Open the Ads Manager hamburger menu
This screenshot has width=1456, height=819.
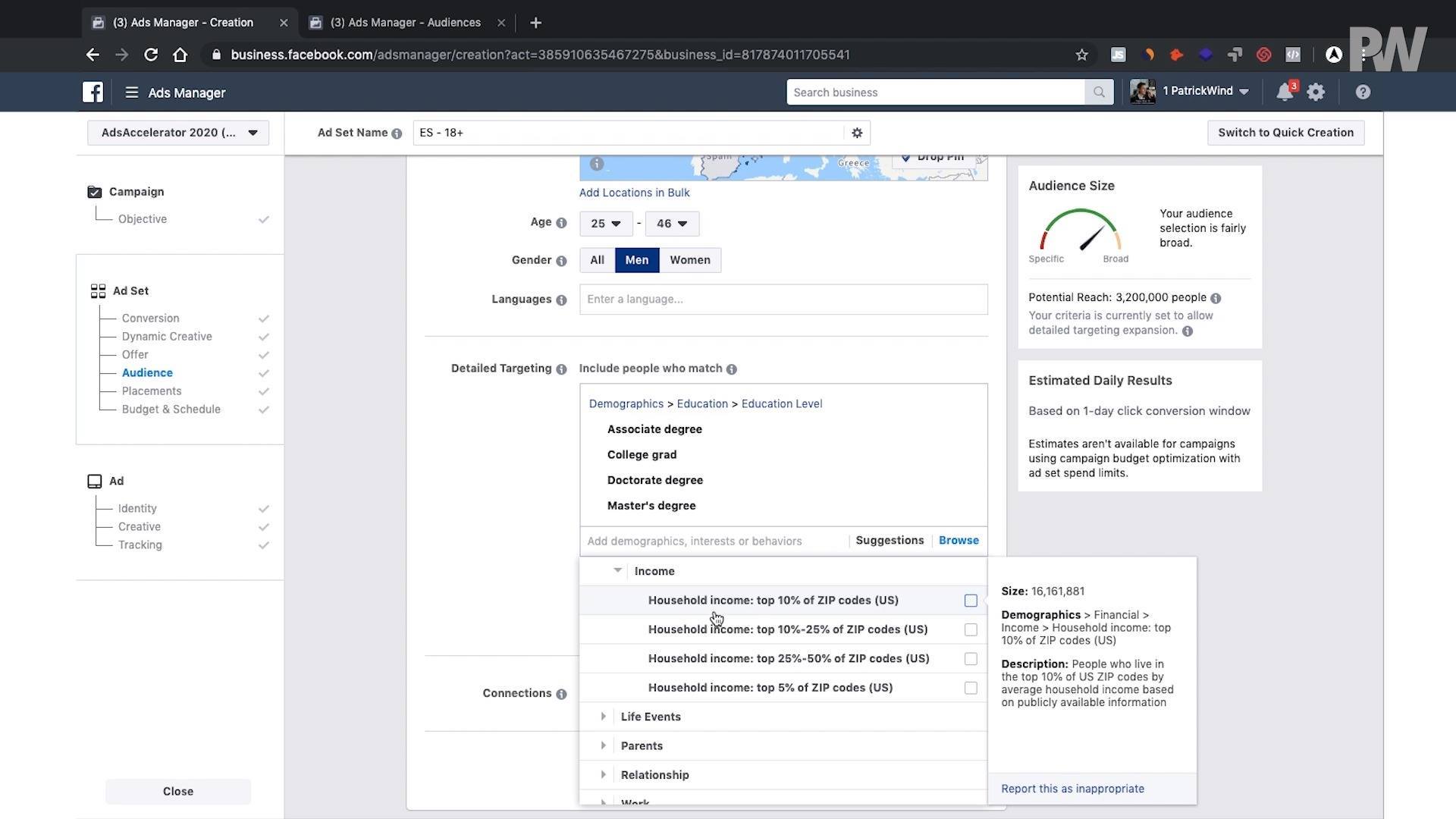(x=131, y=92)
